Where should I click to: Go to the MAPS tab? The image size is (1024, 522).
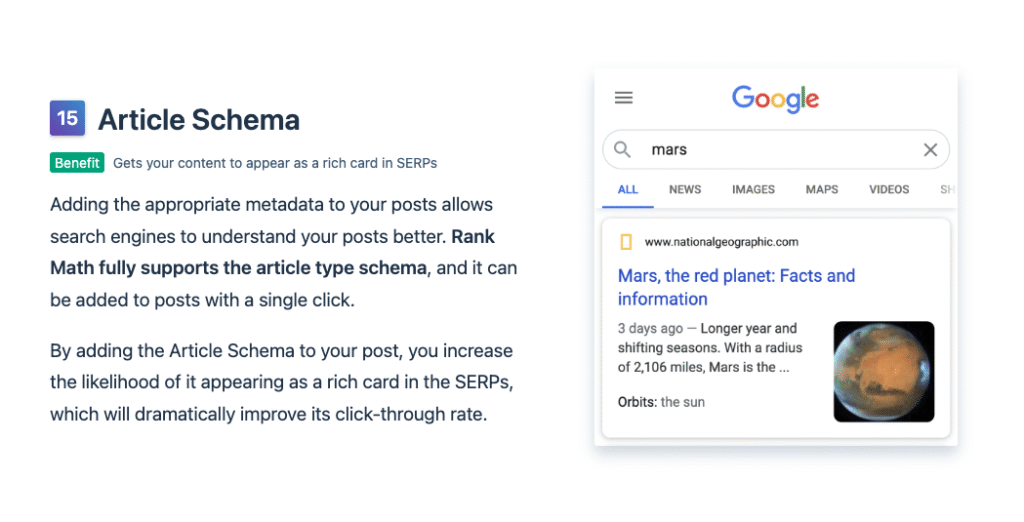pyautogui.click(x=822, y=190)
